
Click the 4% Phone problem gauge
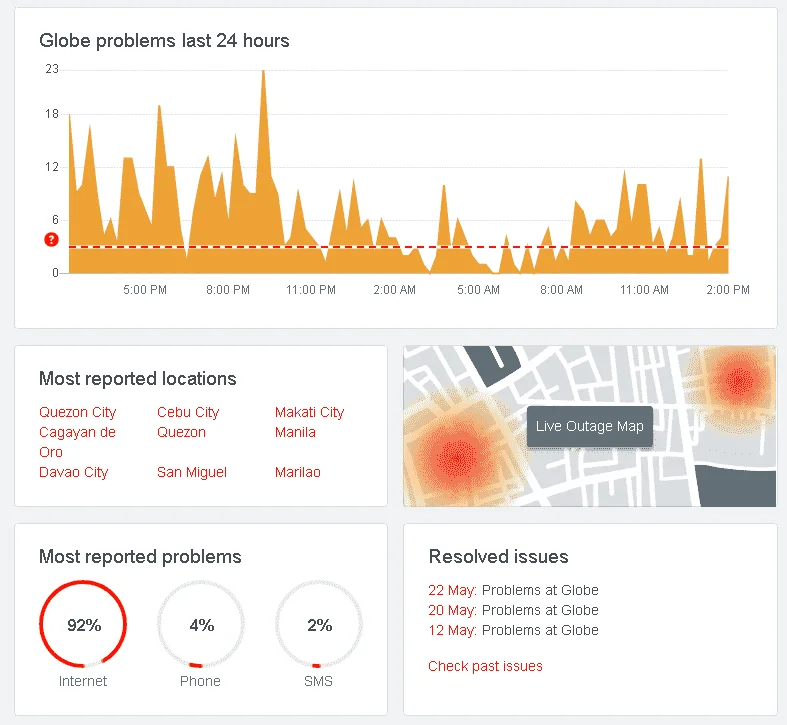pos(201,625)
